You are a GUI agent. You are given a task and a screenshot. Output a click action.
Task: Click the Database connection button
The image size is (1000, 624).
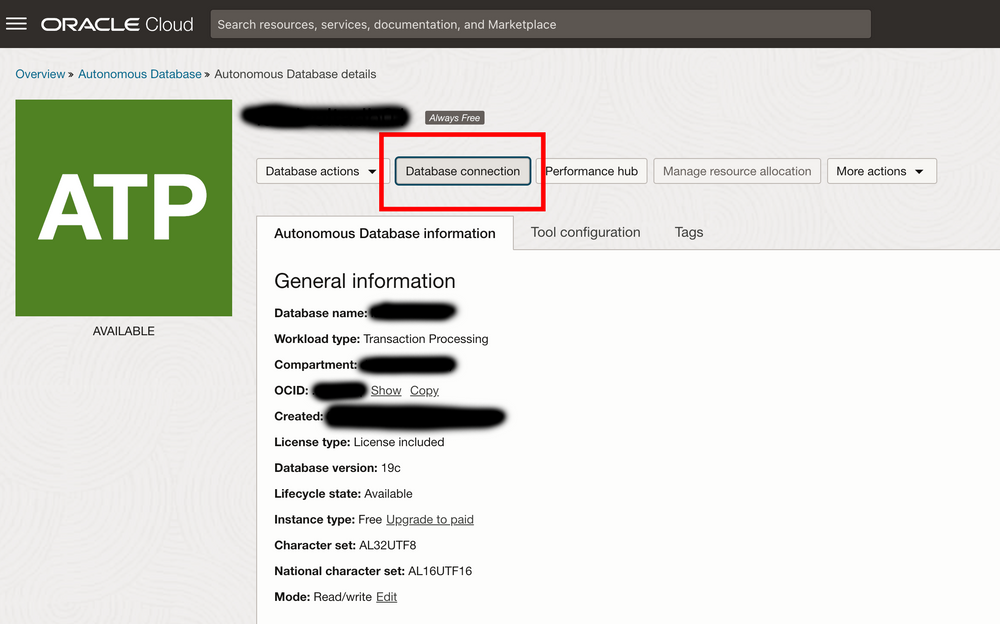[462, 171]
